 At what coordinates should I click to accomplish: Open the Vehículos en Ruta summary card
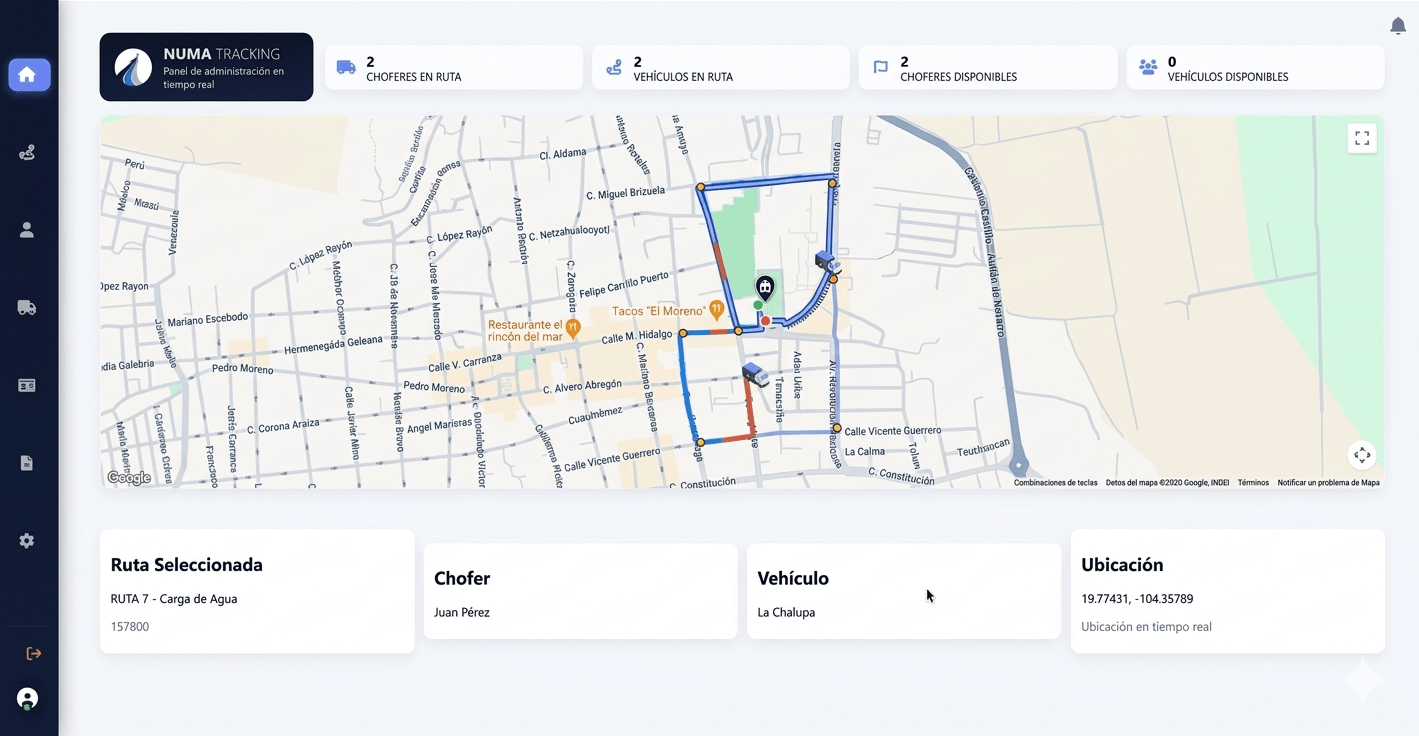(720, 67)
